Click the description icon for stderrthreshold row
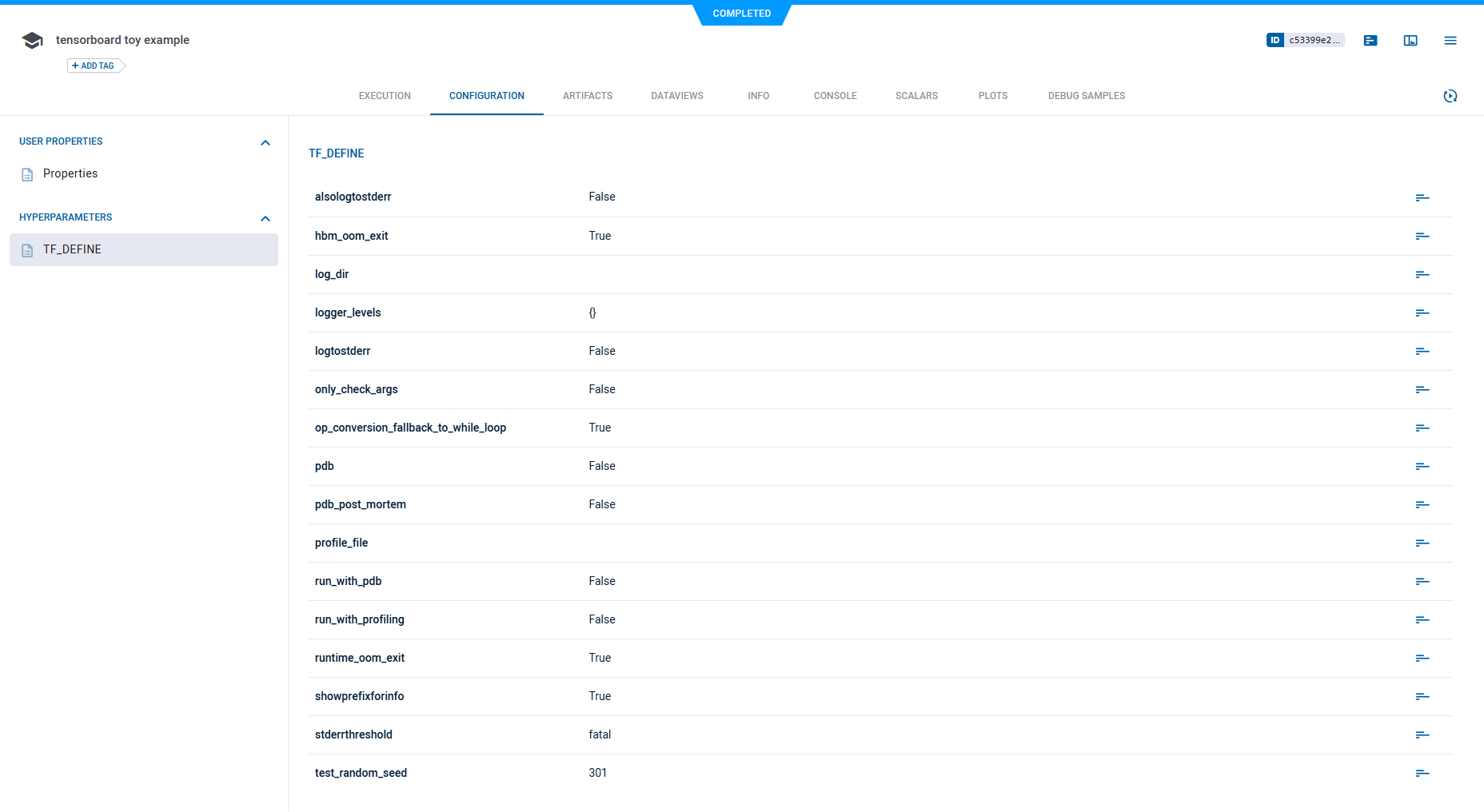 (x=1422, y=734)
